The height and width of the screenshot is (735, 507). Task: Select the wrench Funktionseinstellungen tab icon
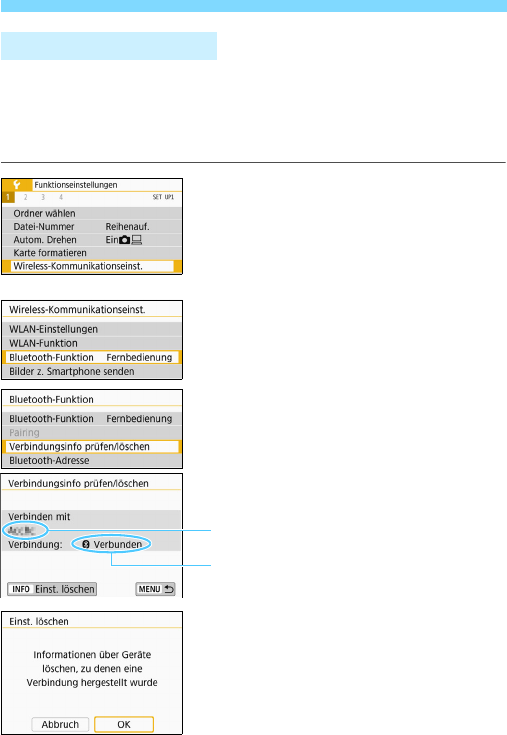(x=17, y=185)
